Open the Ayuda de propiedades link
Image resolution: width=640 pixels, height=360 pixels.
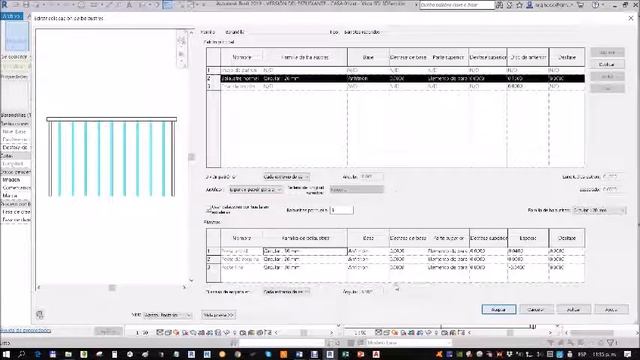tap(26, 330)
